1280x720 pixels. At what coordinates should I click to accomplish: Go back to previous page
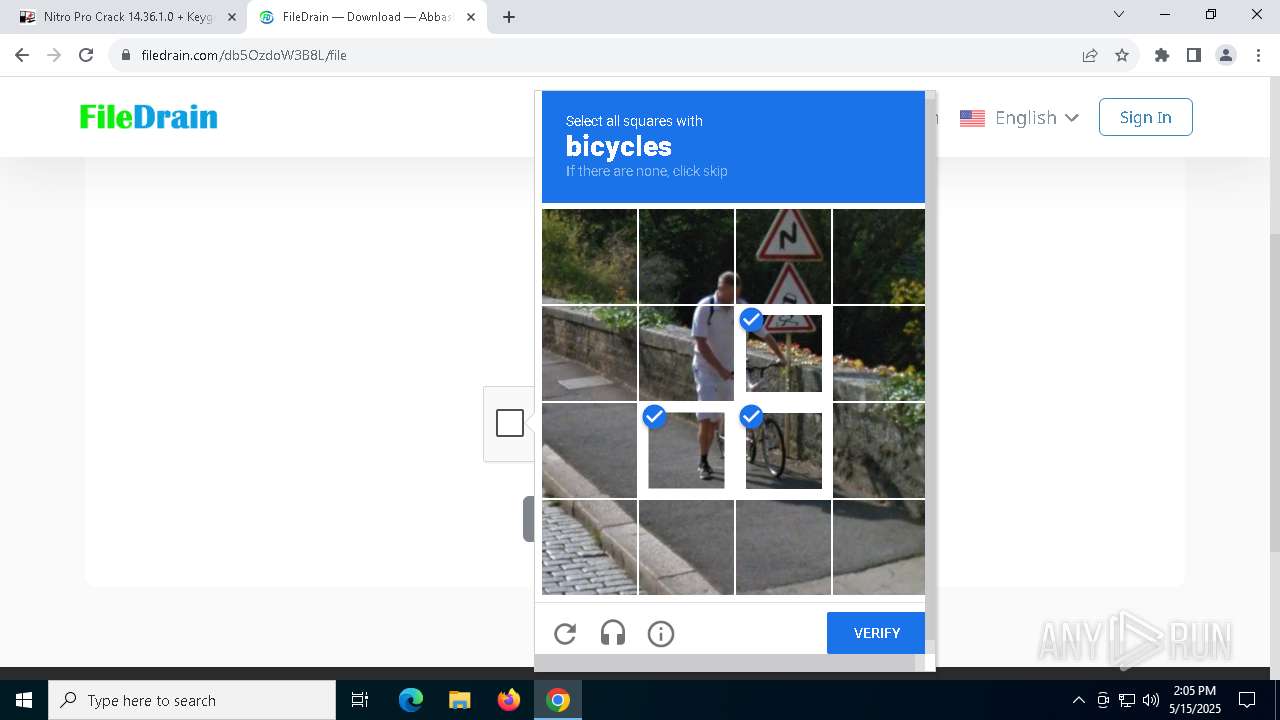22,55
